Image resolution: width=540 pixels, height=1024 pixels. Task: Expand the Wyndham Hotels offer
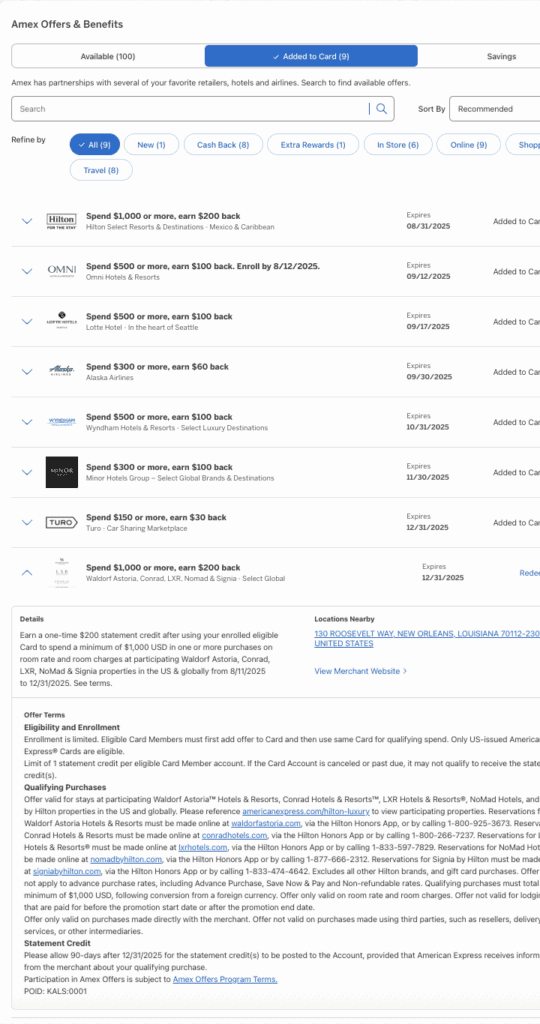click(27, 422)
